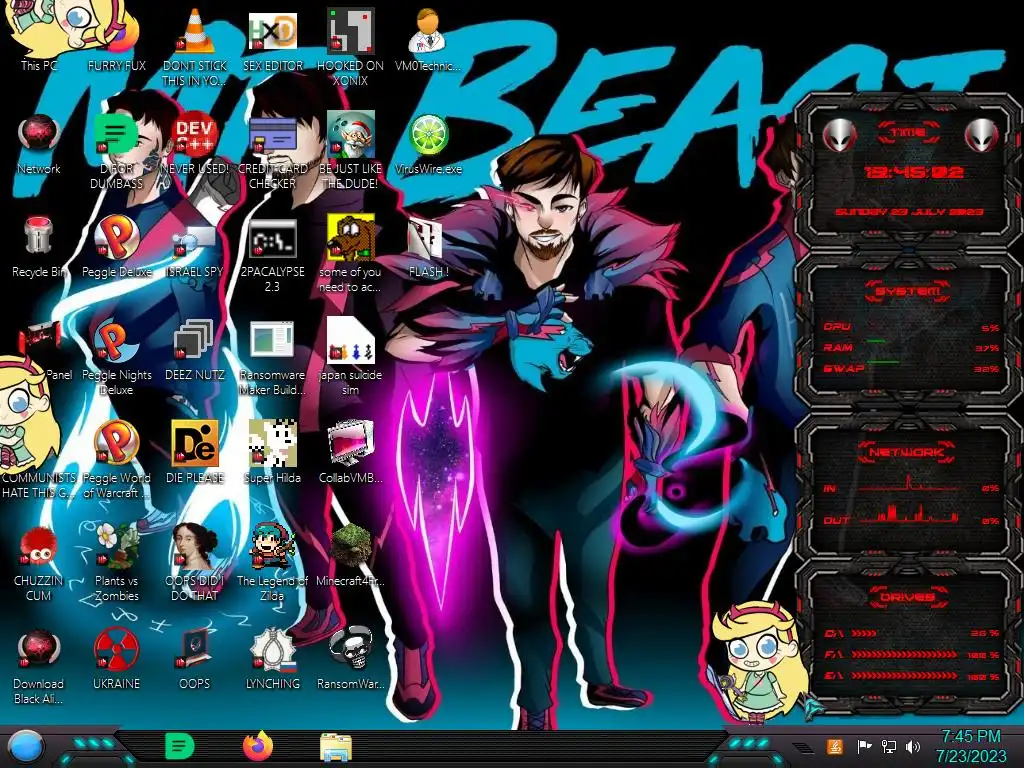Image resolution: width=1024 pixels, height=768 pixels.
Task: Click the SYSTEM widget header
Action: [908, 291]
